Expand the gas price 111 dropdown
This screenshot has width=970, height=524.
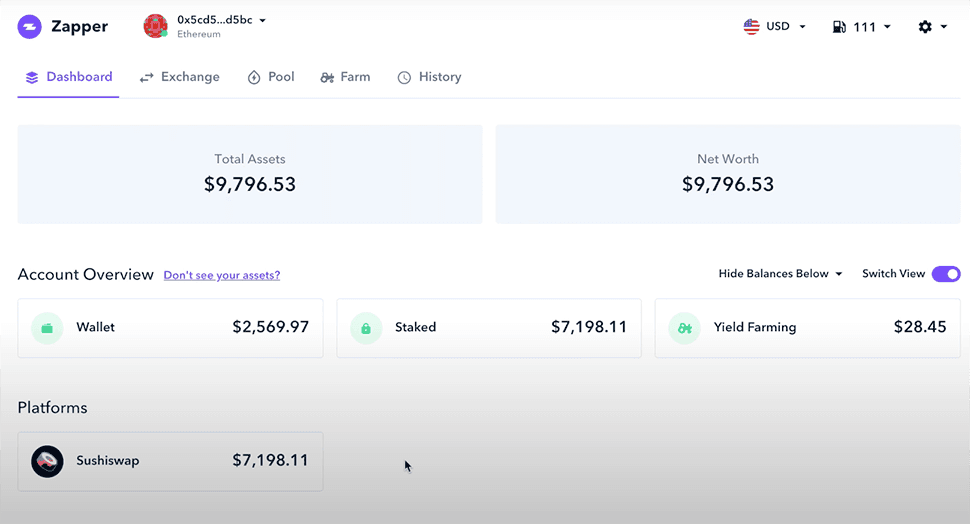pyautogui.click(x=886, y=27)
